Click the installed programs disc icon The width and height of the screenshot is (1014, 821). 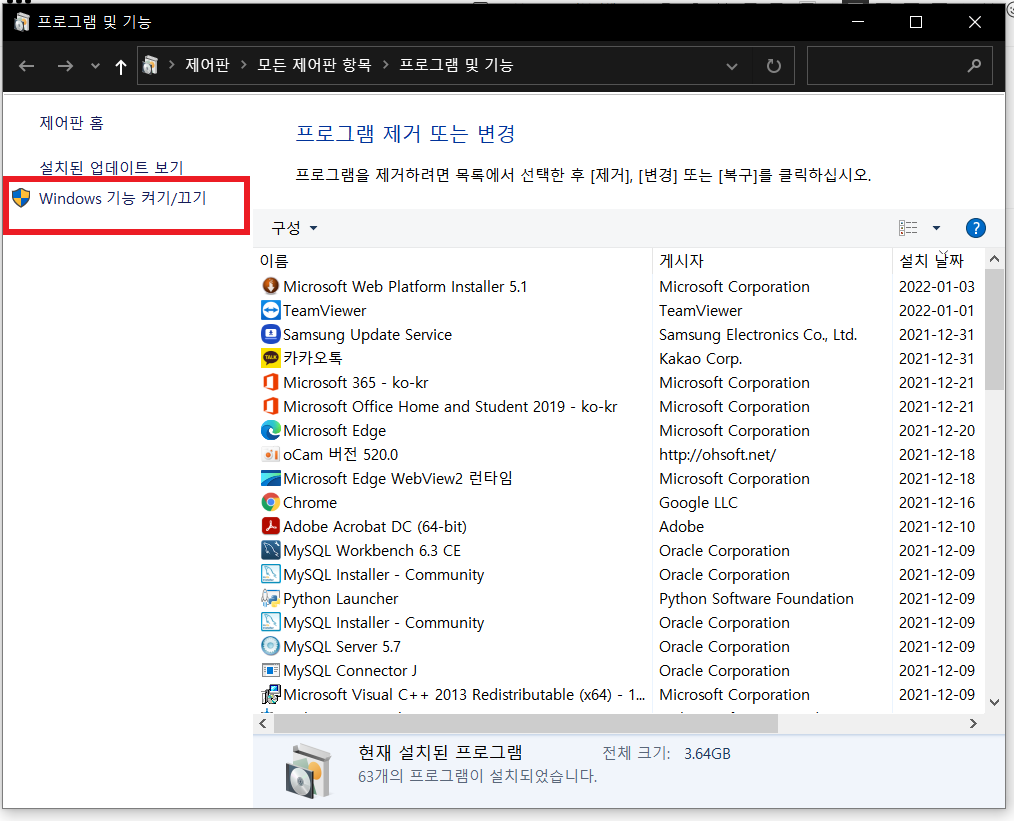pyautogui.click(x=308, y=771)
